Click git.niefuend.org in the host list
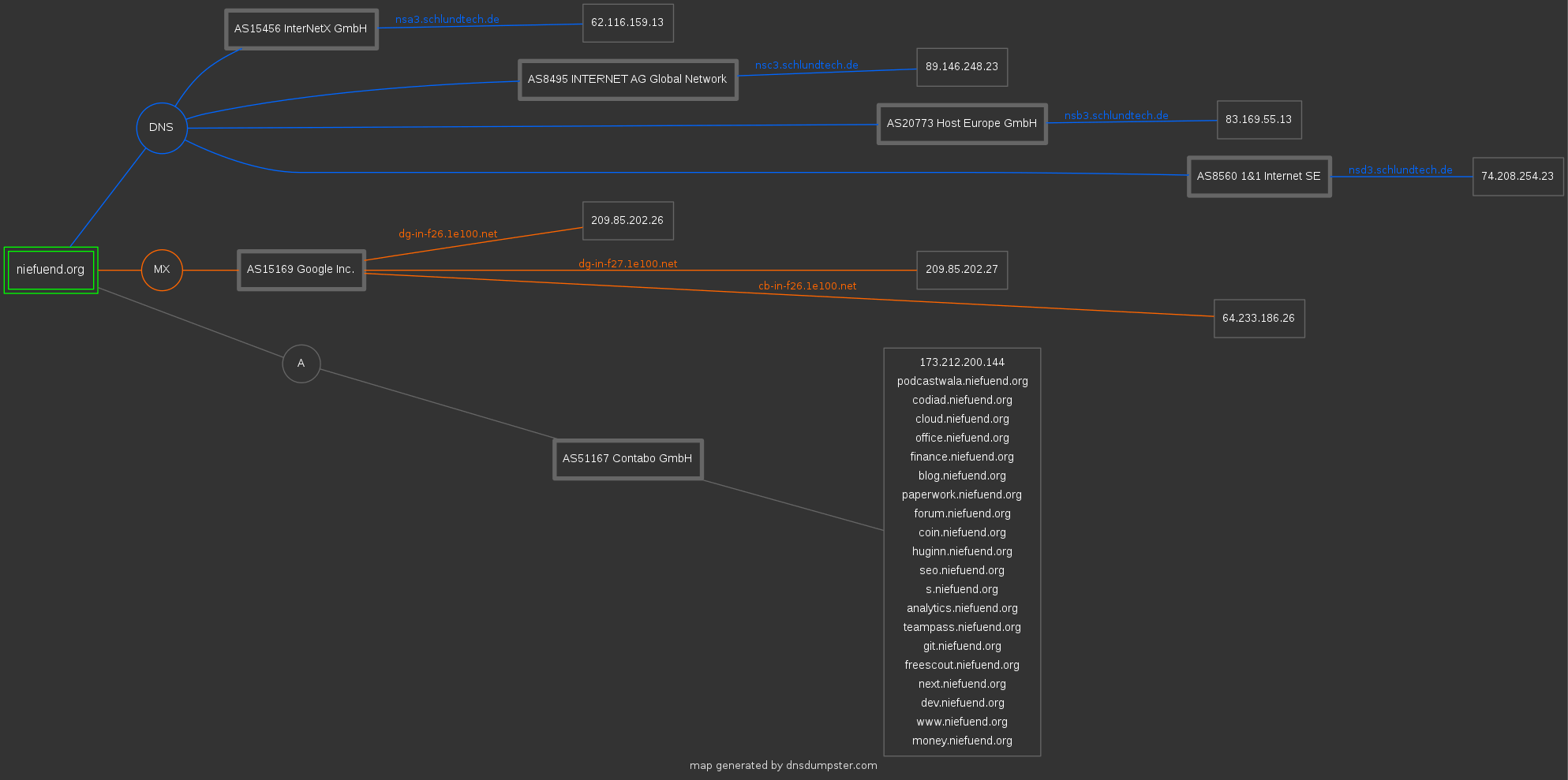The width and height of the screenshot is (1568, 780). click(962, 647)
